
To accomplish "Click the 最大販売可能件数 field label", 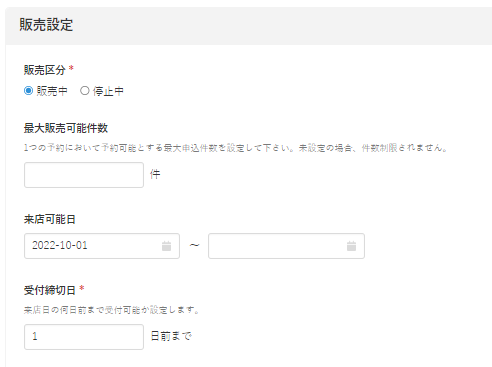I will tap(66, 128).
